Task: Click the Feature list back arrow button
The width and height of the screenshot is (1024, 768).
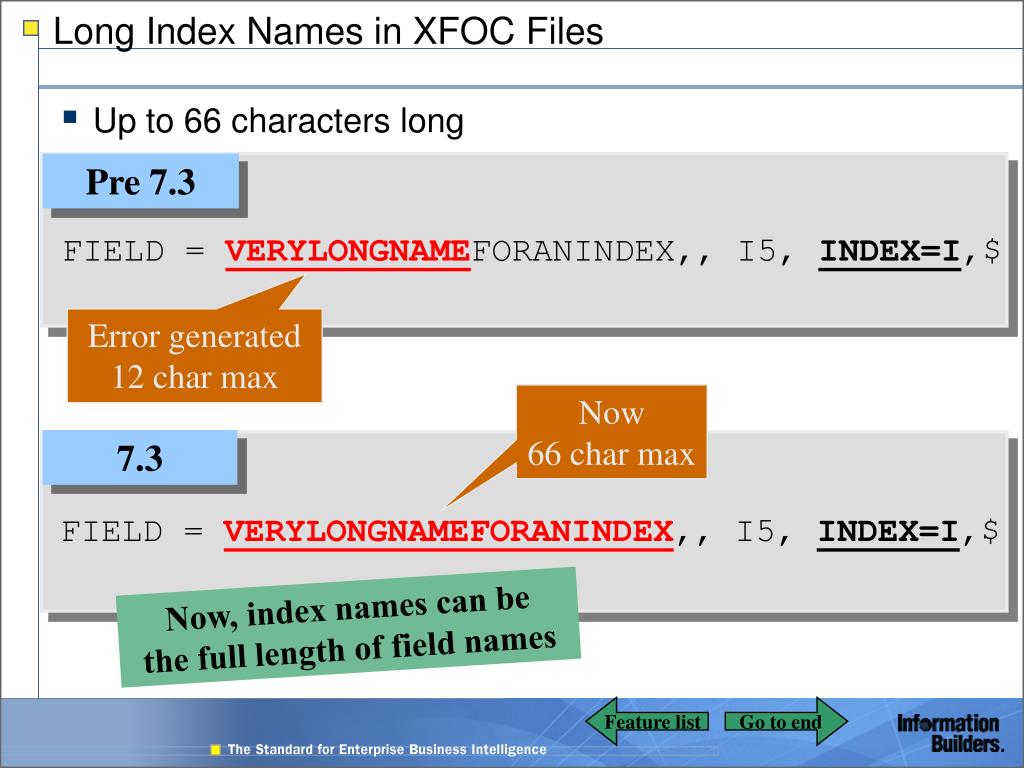Action: (x=648, y=722)
